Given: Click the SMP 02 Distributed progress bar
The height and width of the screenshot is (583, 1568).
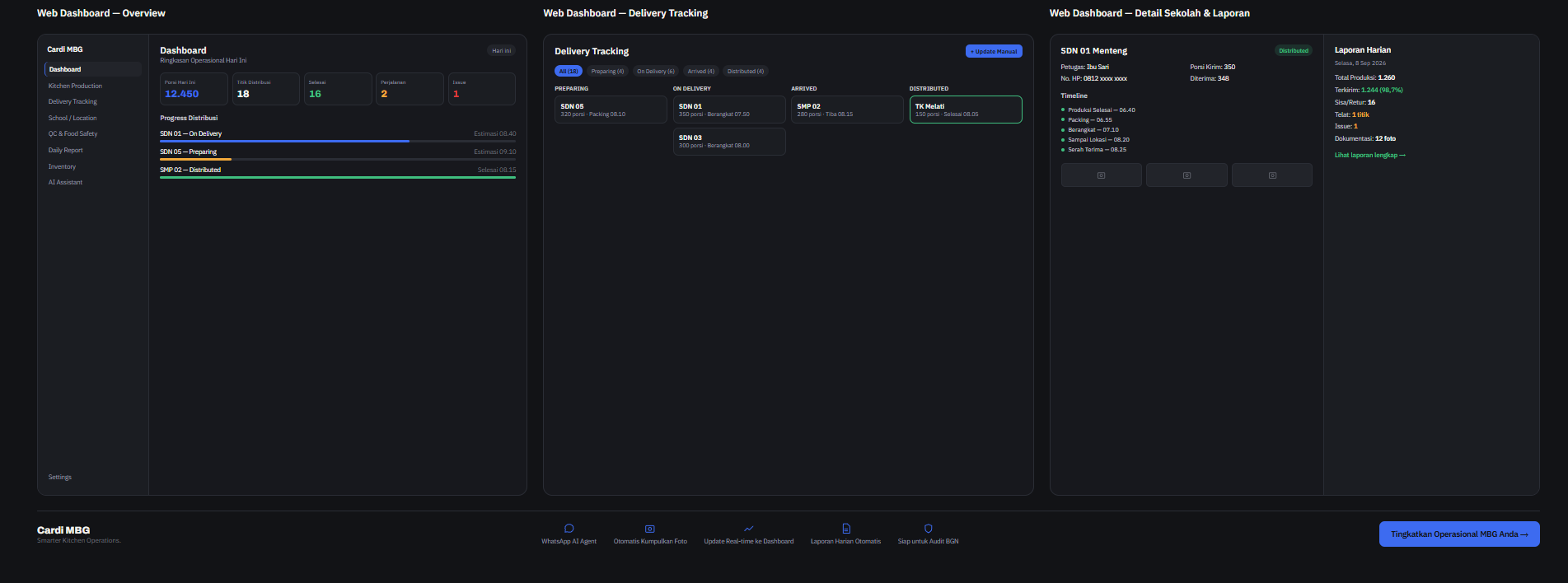Looking at the screenshot, I should [338, 177].
